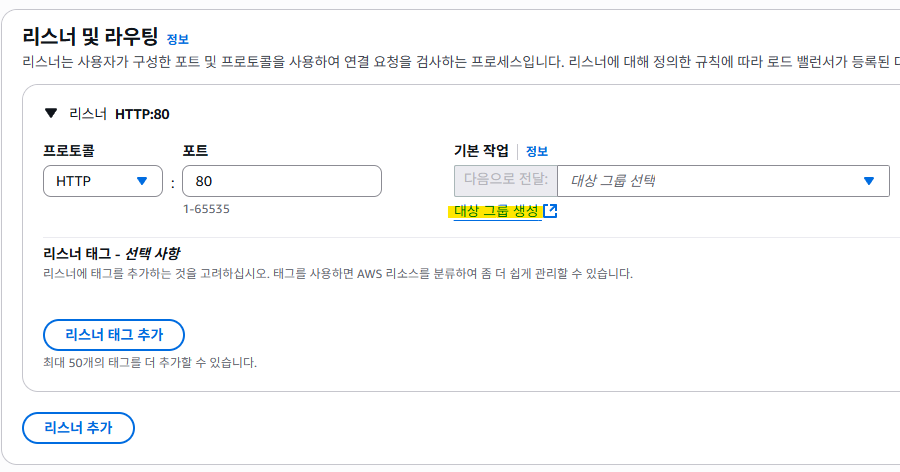Click the external link icon beside 대상 그룹 생성
Image resolution: width=900 pixels, height=472 pixels.
[x=550, y=211]
